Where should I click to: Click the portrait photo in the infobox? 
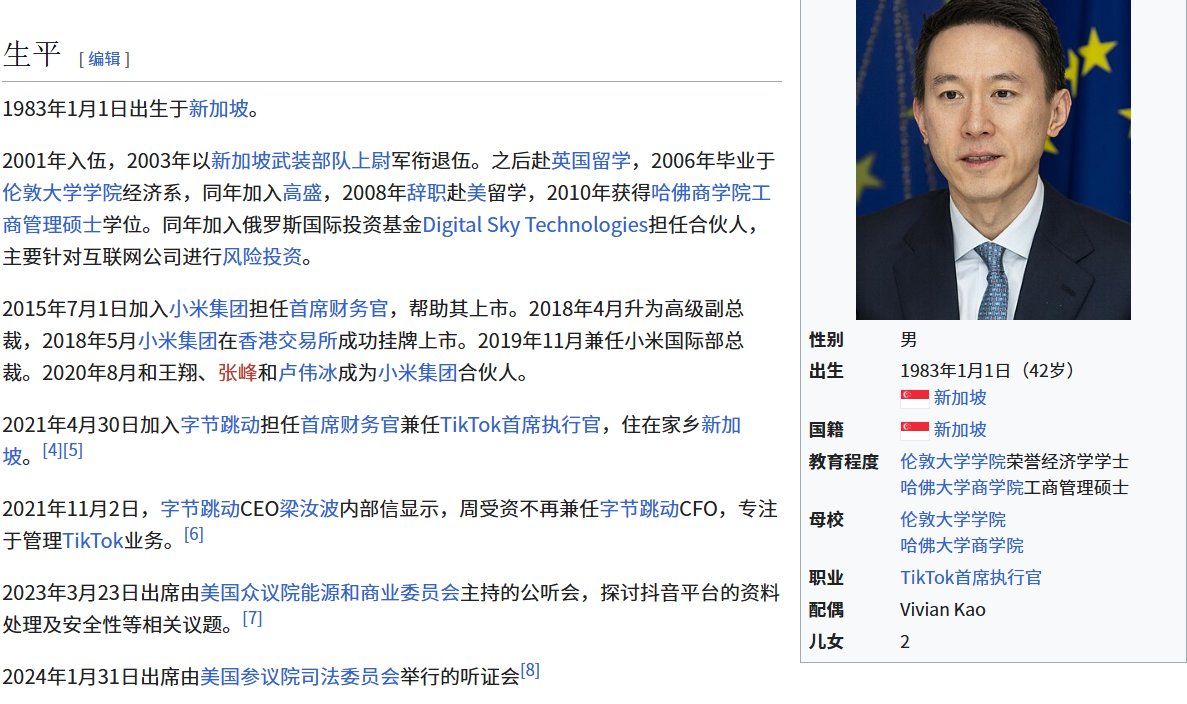993,160
